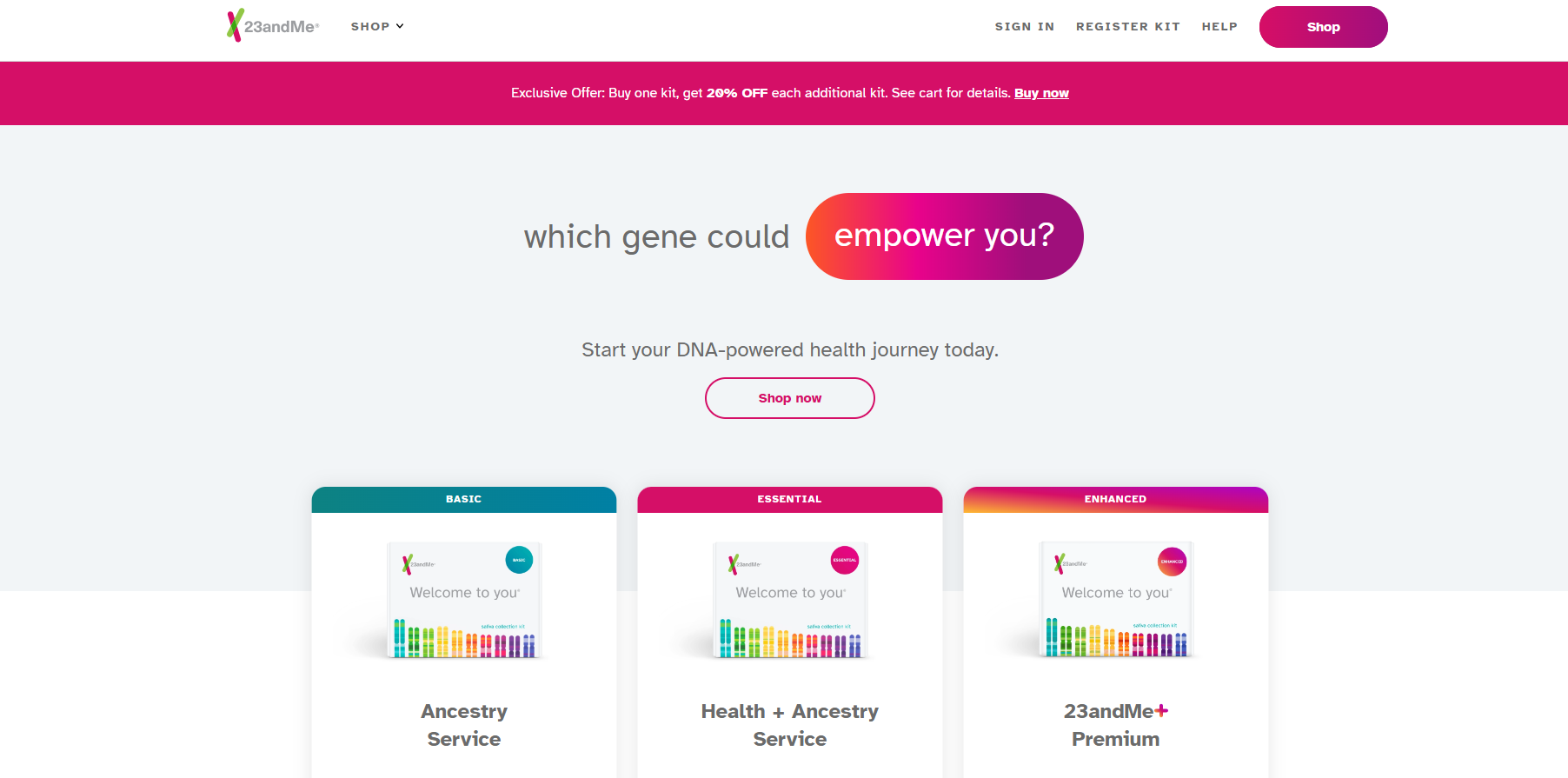Open the Help link
The image size is (1568, 778).
(1219, 27)
